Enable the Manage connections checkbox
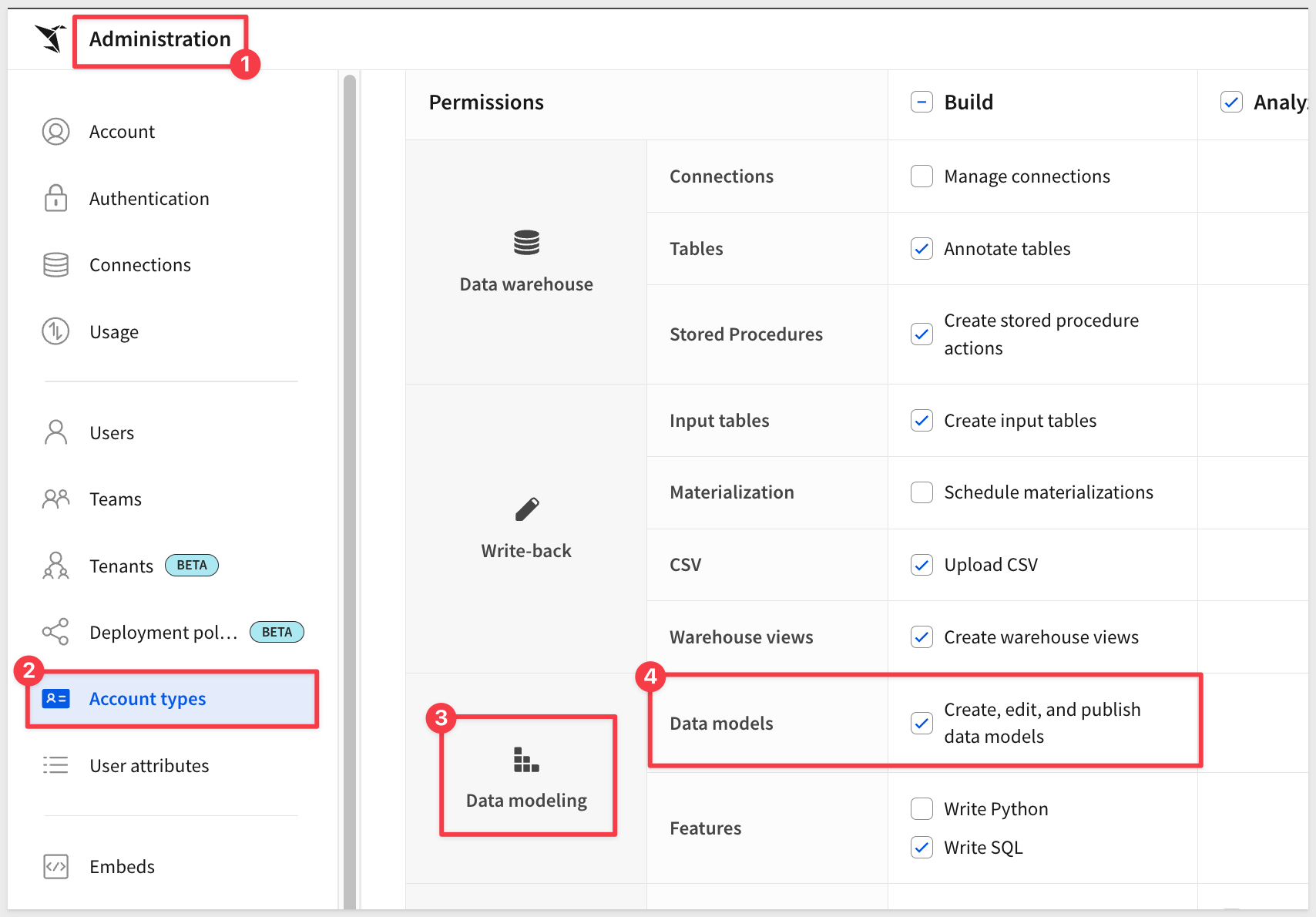 (922, 176)
